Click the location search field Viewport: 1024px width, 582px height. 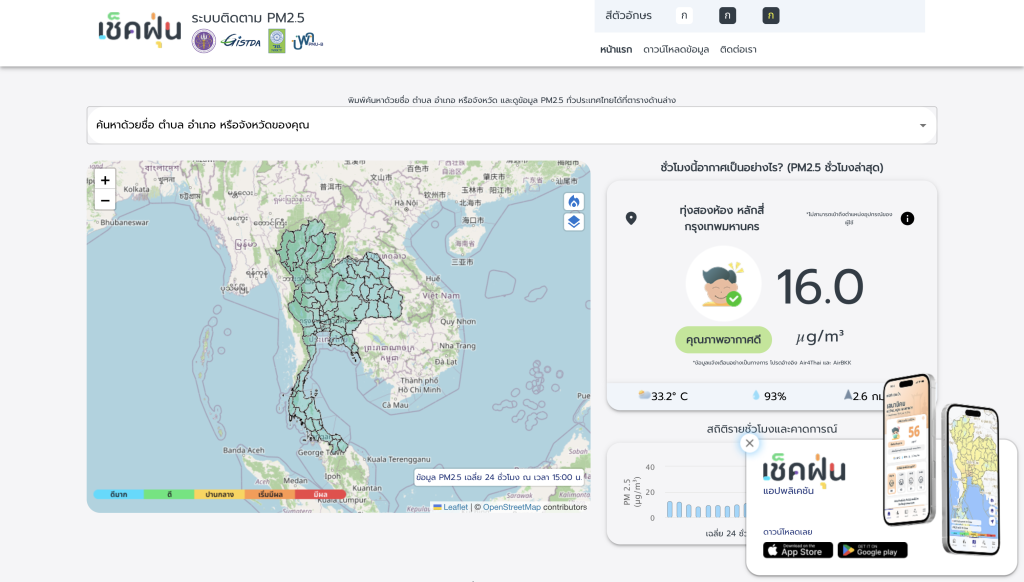tap(511, 125)
